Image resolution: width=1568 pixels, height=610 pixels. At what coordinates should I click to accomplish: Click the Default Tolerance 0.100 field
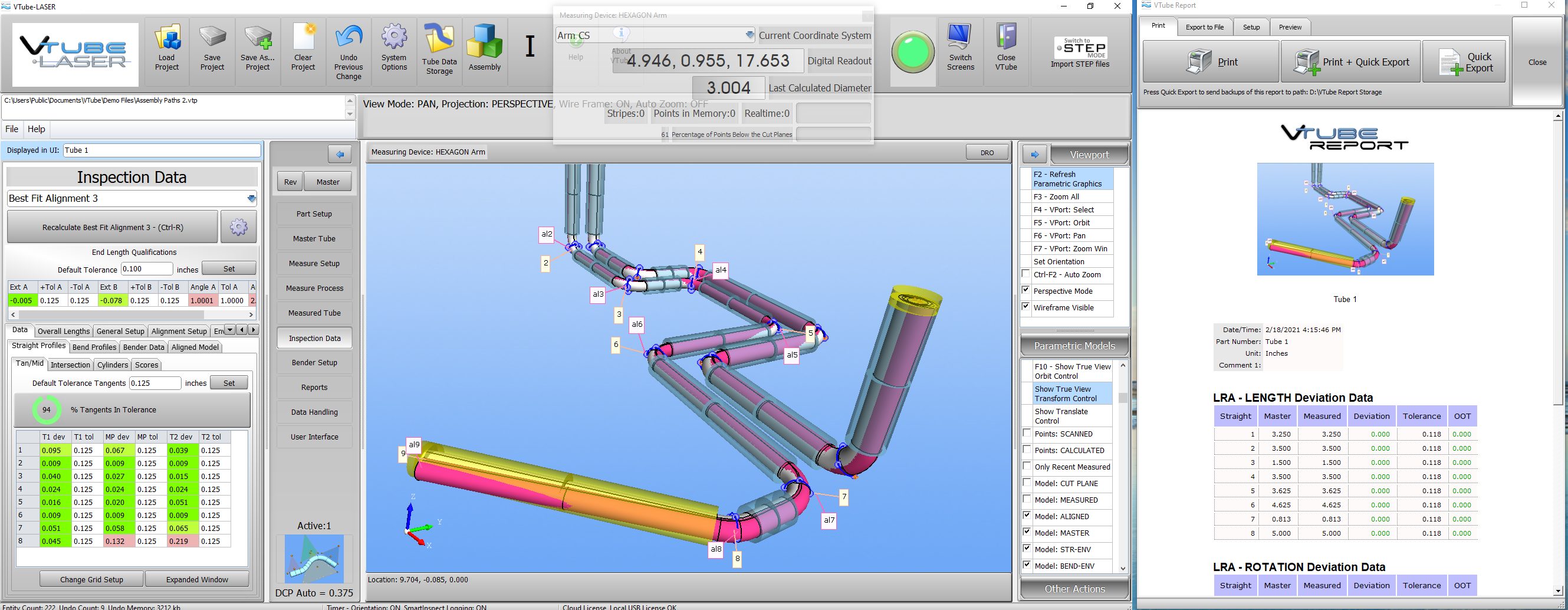[x=147, y=269]
